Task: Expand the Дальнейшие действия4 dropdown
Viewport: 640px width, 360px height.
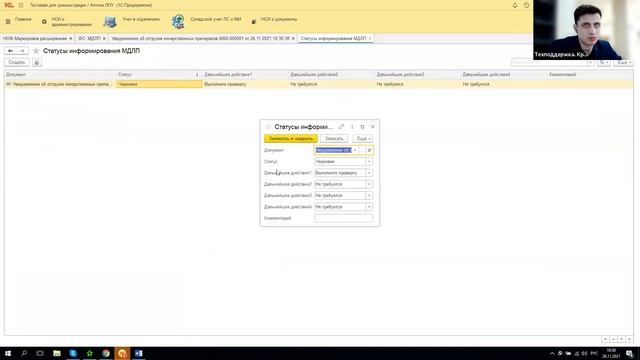Action: click(369, 207)
